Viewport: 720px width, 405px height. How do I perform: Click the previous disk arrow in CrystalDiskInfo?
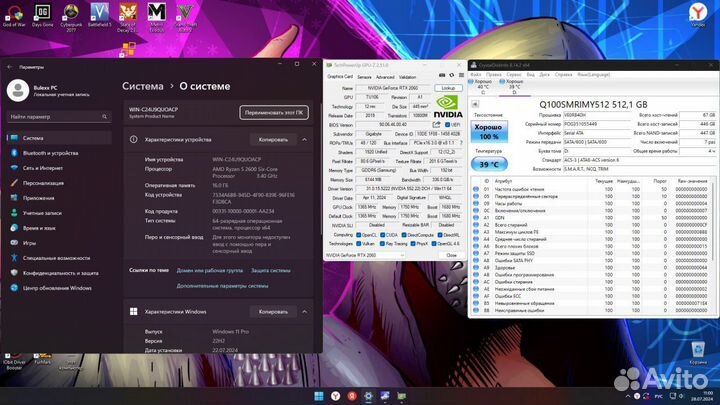[x=475, y=104]
